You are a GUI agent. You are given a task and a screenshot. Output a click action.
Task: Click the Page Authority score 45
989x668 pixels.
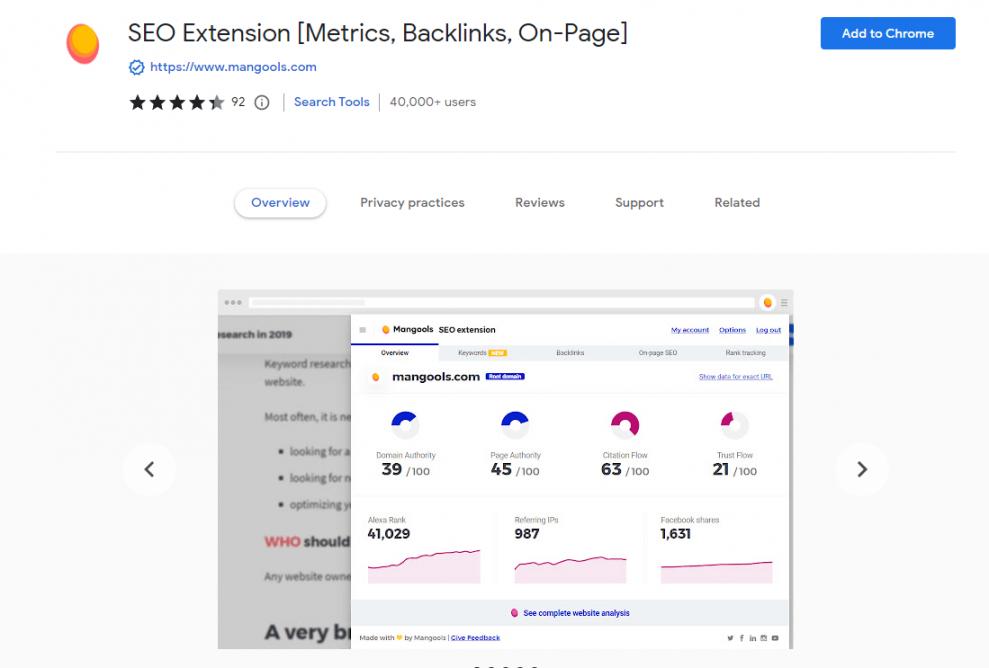[x=501, y=469]
